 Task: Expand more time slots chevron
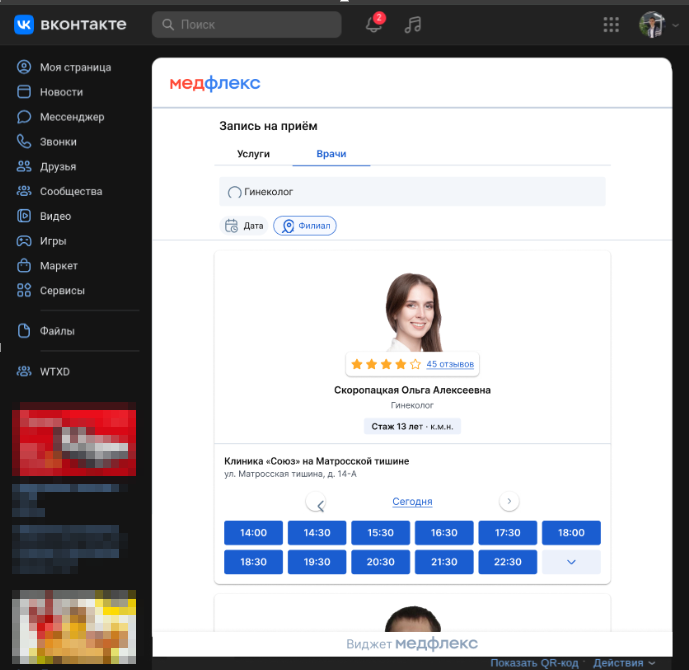(x=571, y=562)
